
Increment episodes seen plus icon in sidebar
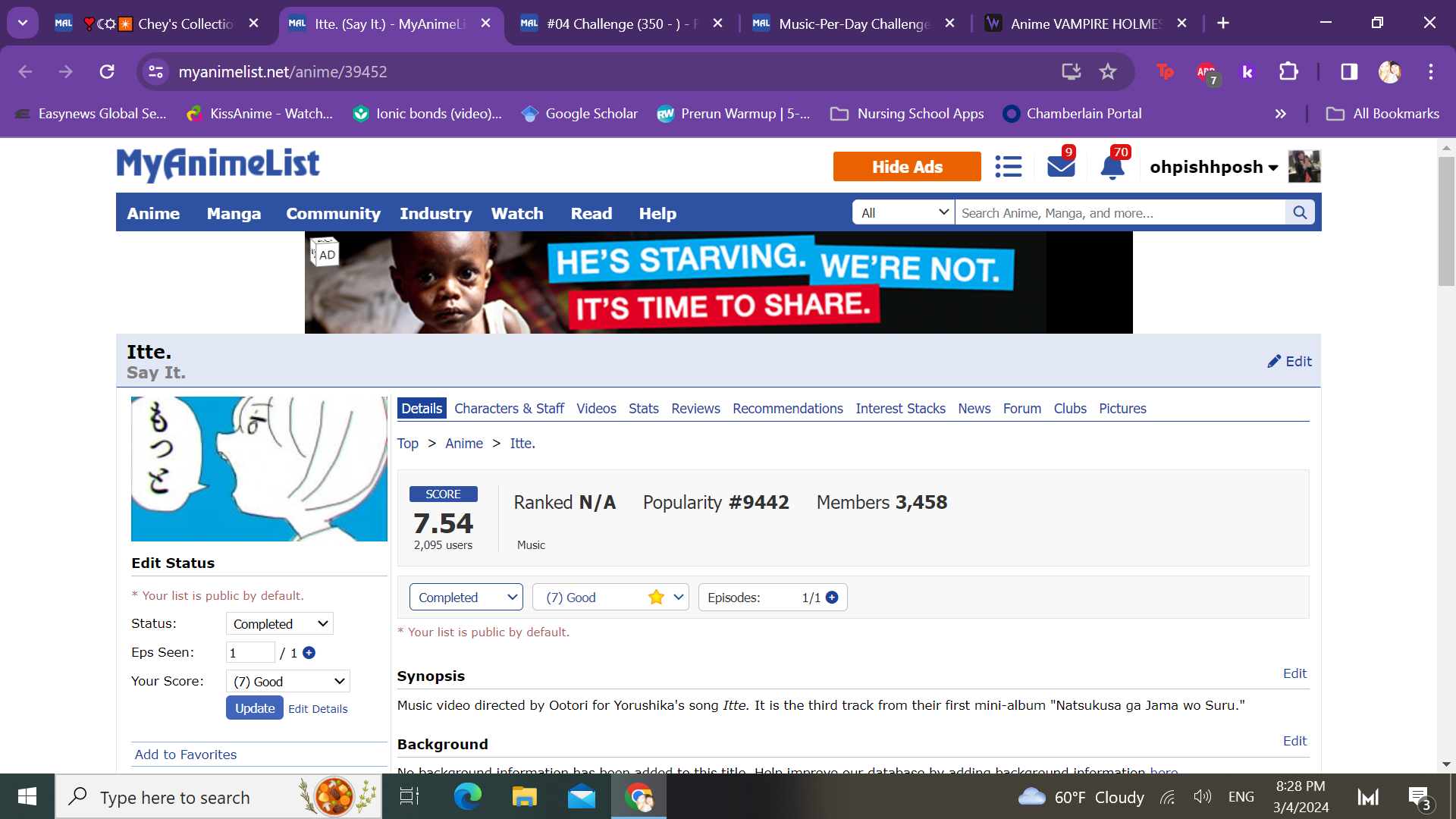pos(309,653)
